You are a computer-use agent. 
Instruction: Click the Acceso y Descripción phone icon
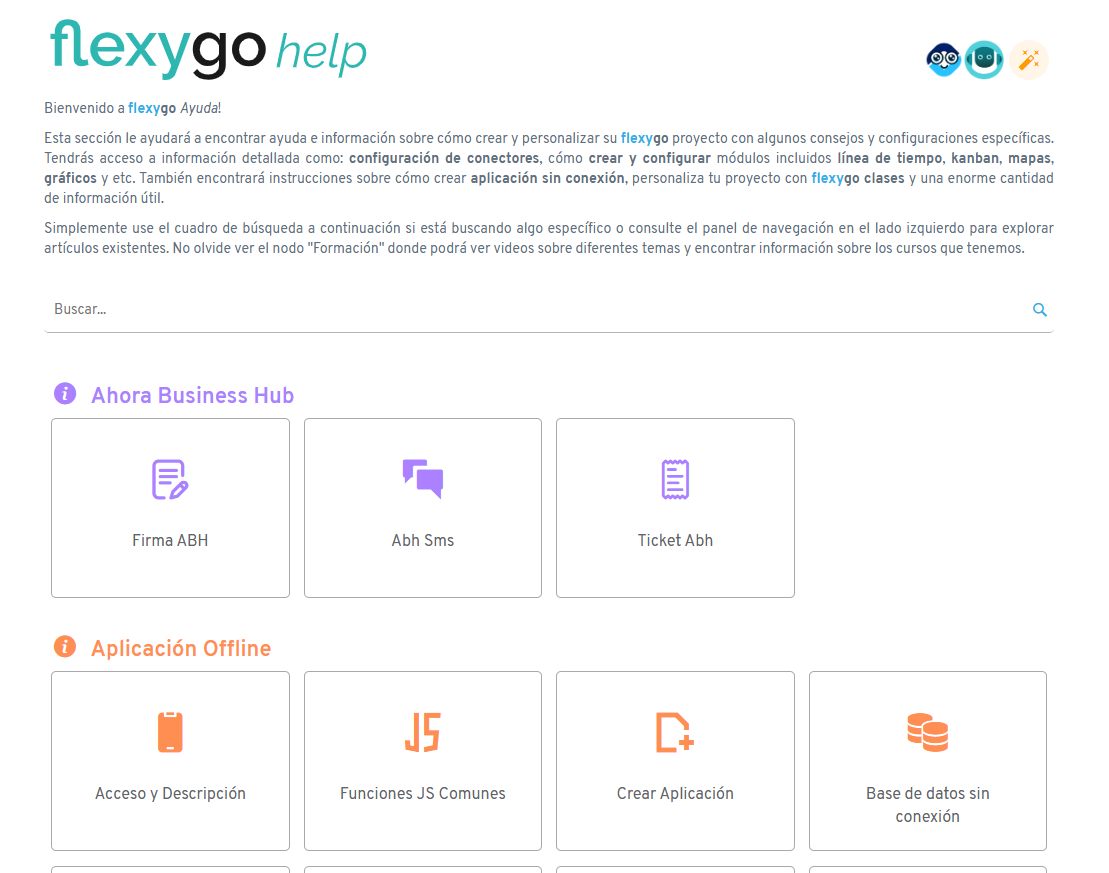[x=170, y=732]
